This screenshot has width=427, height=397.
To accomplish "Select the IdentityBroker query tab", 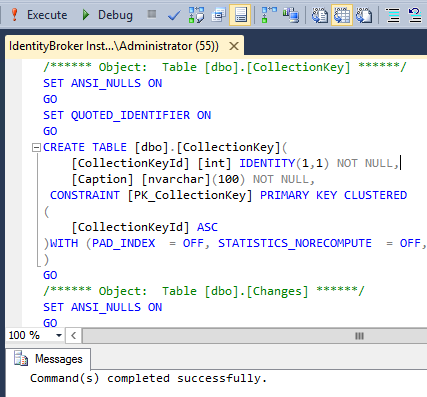I will [x=114, y=46].
